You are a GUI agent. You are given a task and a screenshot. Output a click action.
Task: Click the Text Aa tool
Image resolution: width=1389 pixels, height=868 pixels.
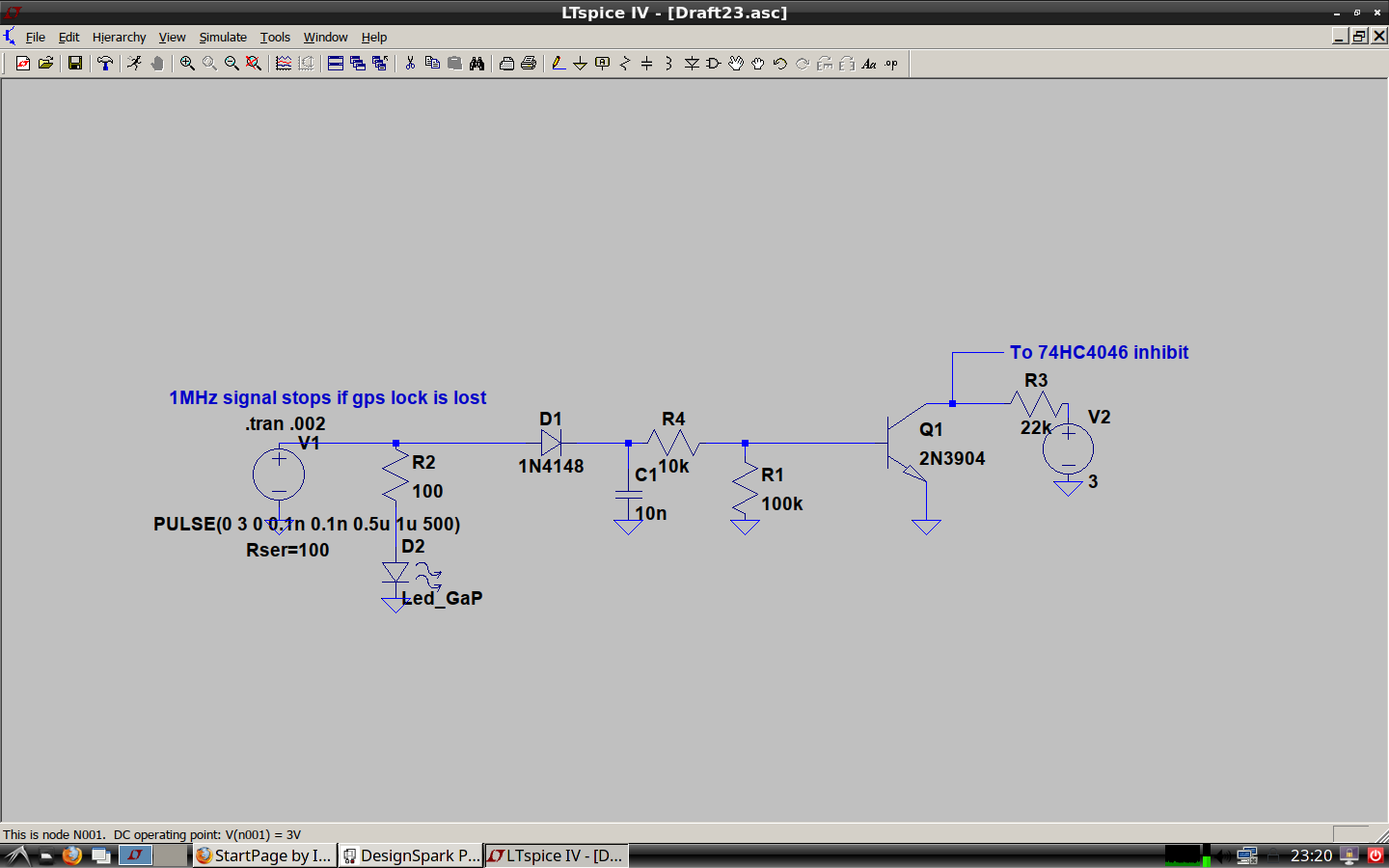point(869,64)
